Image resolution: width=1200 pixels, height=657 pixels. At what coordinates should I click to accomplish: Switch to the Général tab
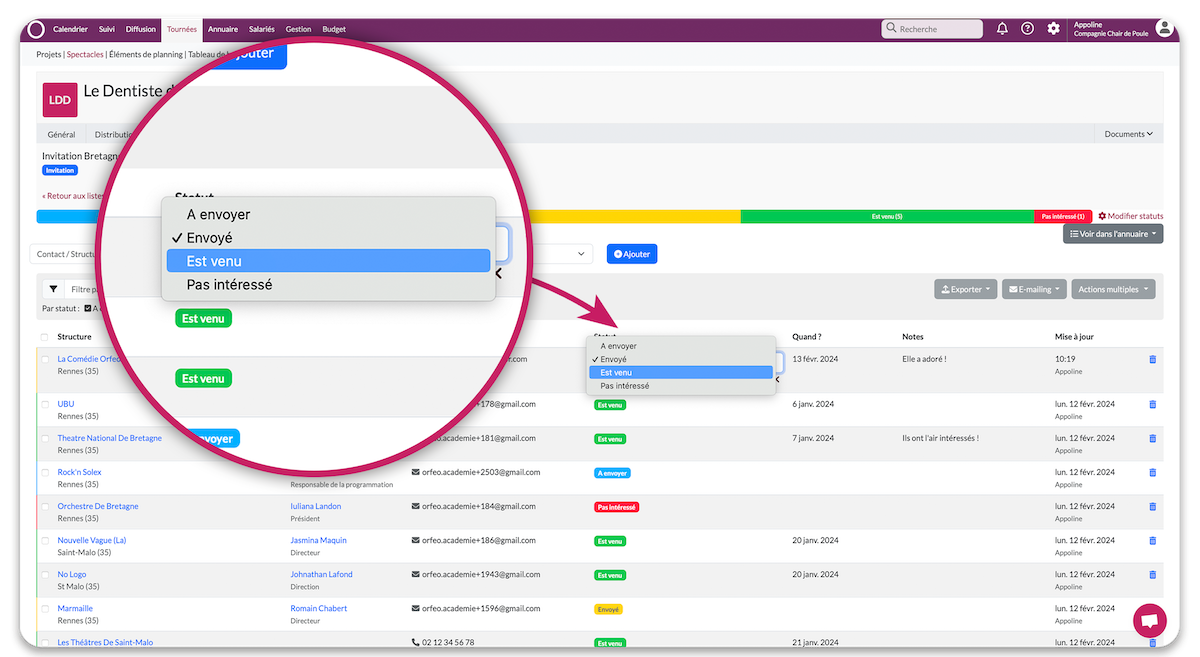pos(61,134)
